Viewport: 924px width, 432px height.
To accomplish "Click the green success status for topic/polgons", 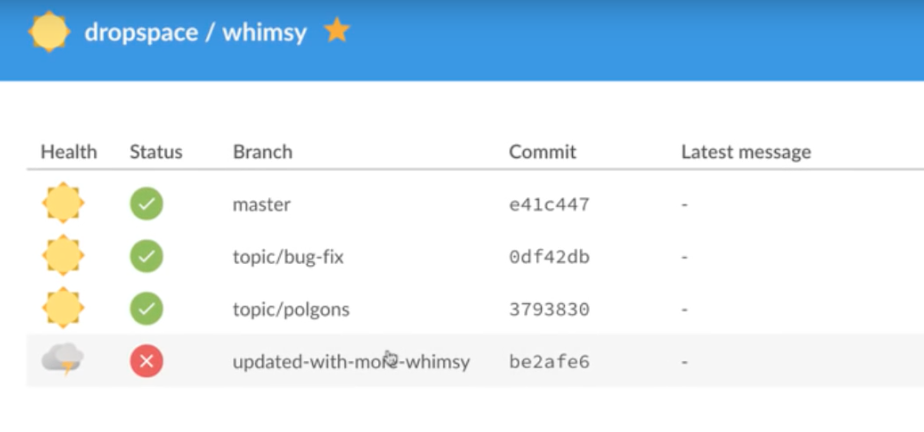I will coord(147,309).
